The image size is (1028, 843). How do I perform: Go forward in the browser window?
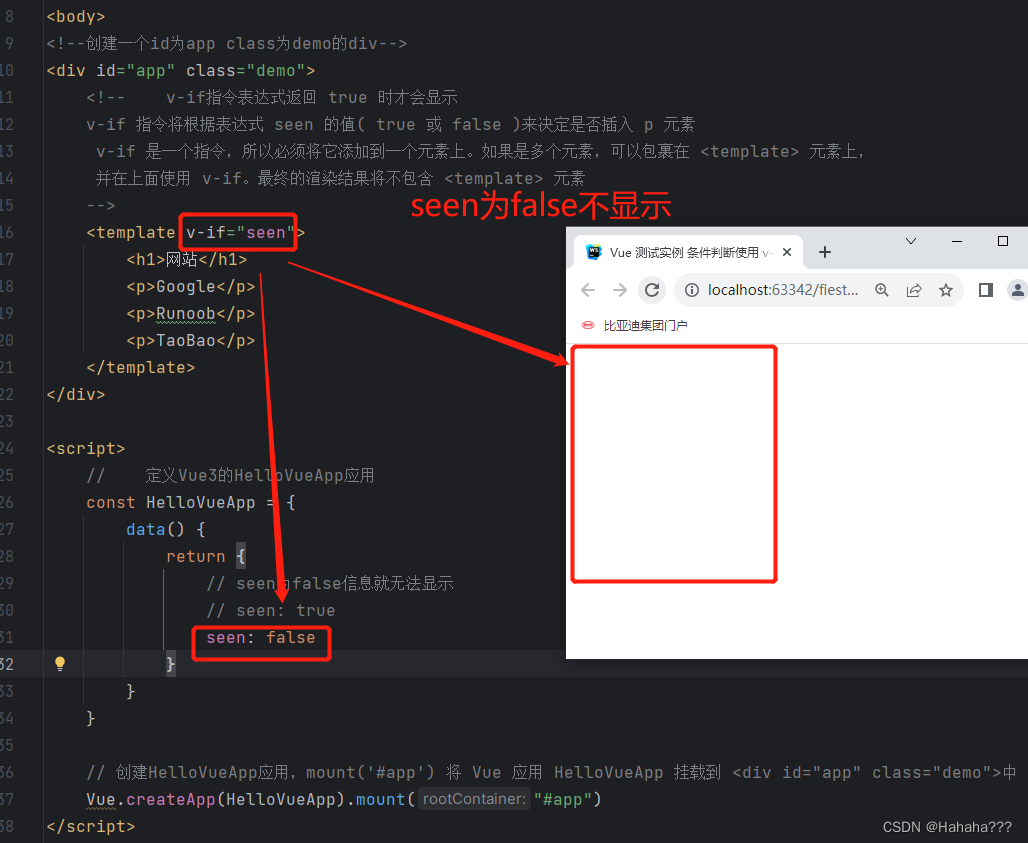coord(620,290)
